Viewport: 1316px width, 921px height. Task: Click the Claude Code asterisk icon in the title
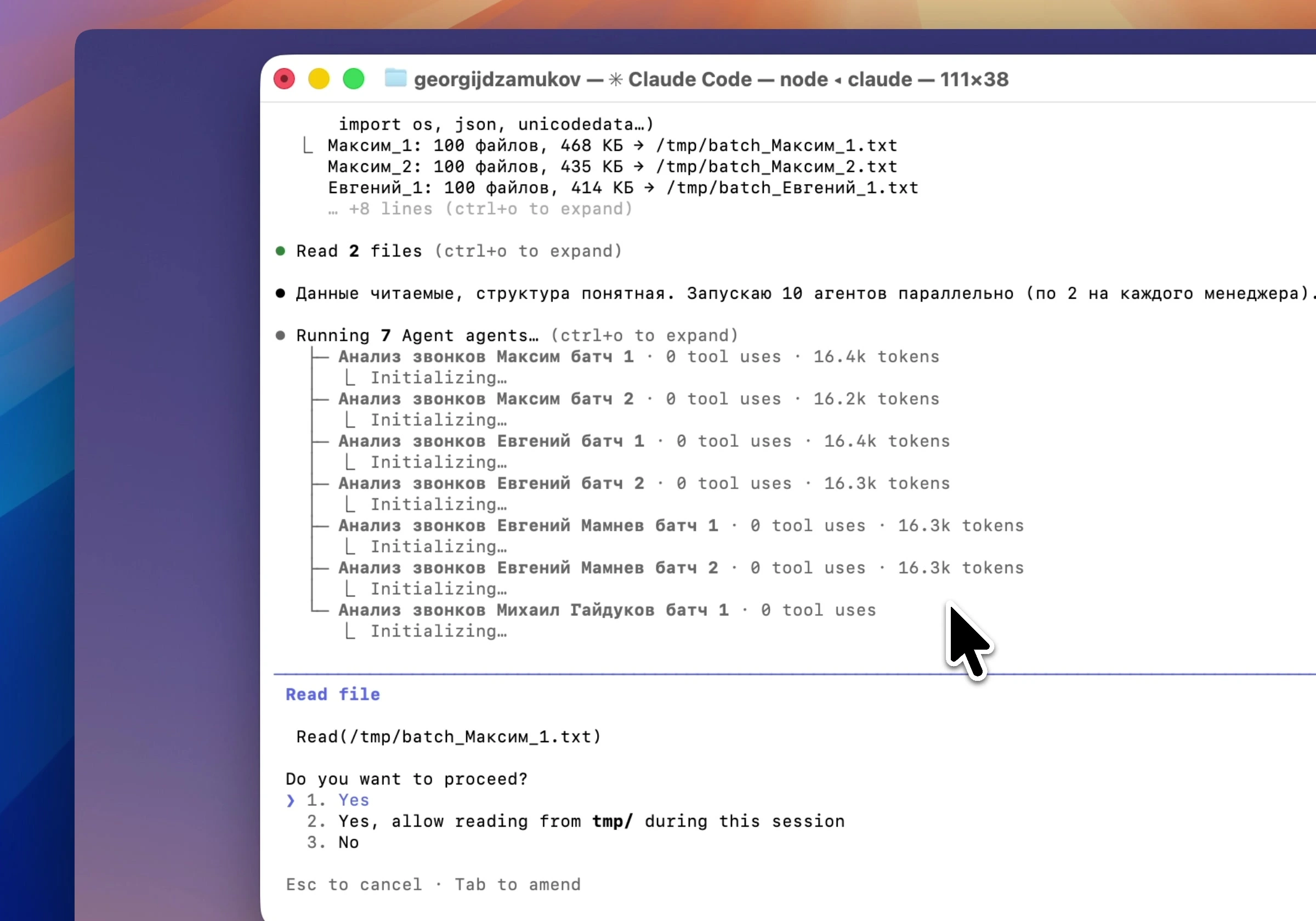(616, 79)
